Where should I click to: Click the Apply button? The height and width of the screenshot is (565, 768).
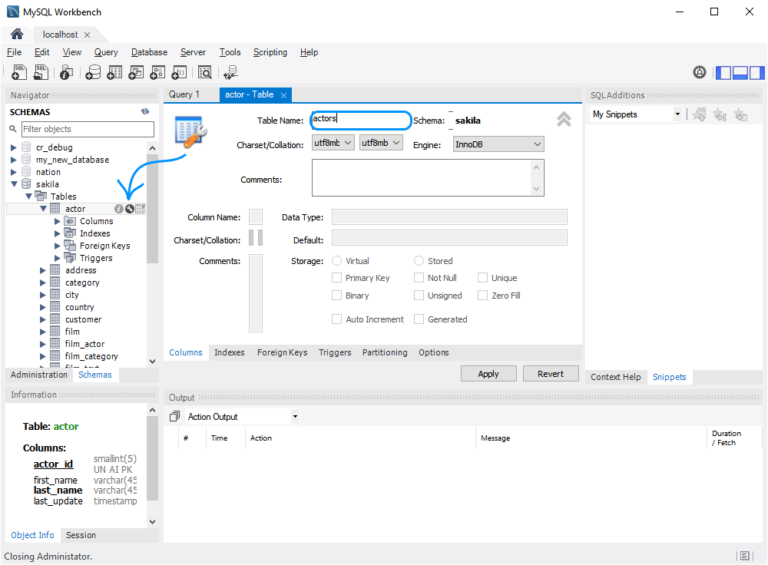click(x=488, y=373)
